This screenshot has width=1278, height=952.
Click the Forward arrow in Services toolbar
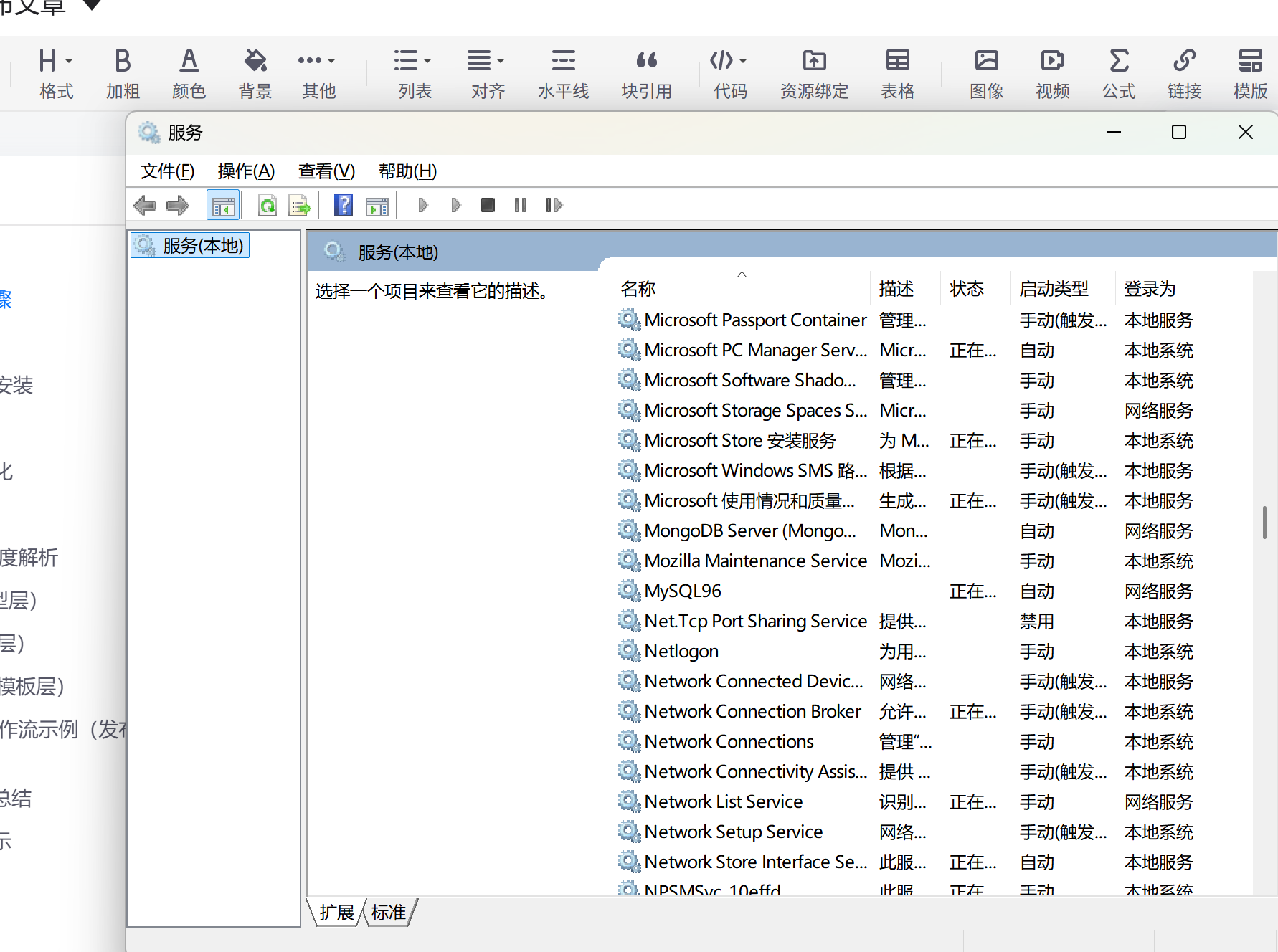(x=177, y=206)
